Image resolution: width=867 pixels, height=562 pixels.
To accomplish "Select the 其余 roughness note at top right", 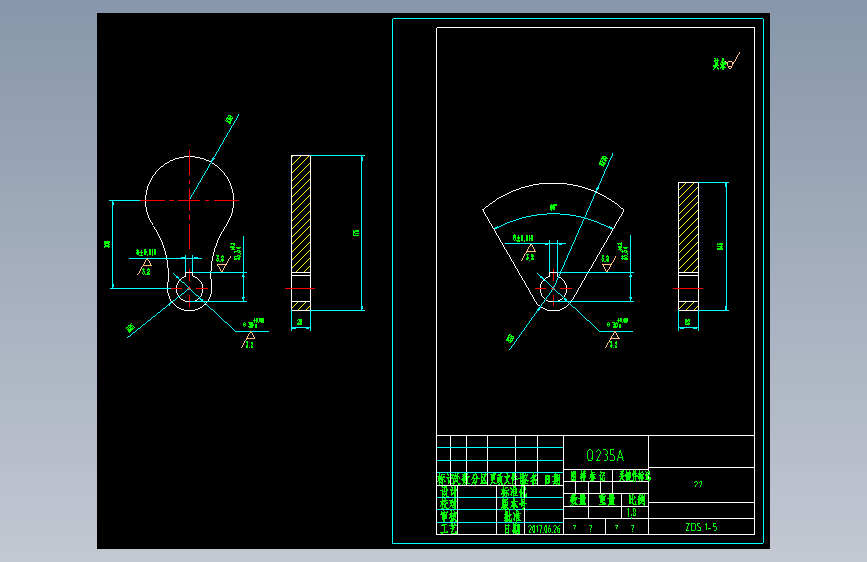I will [725, 61].
